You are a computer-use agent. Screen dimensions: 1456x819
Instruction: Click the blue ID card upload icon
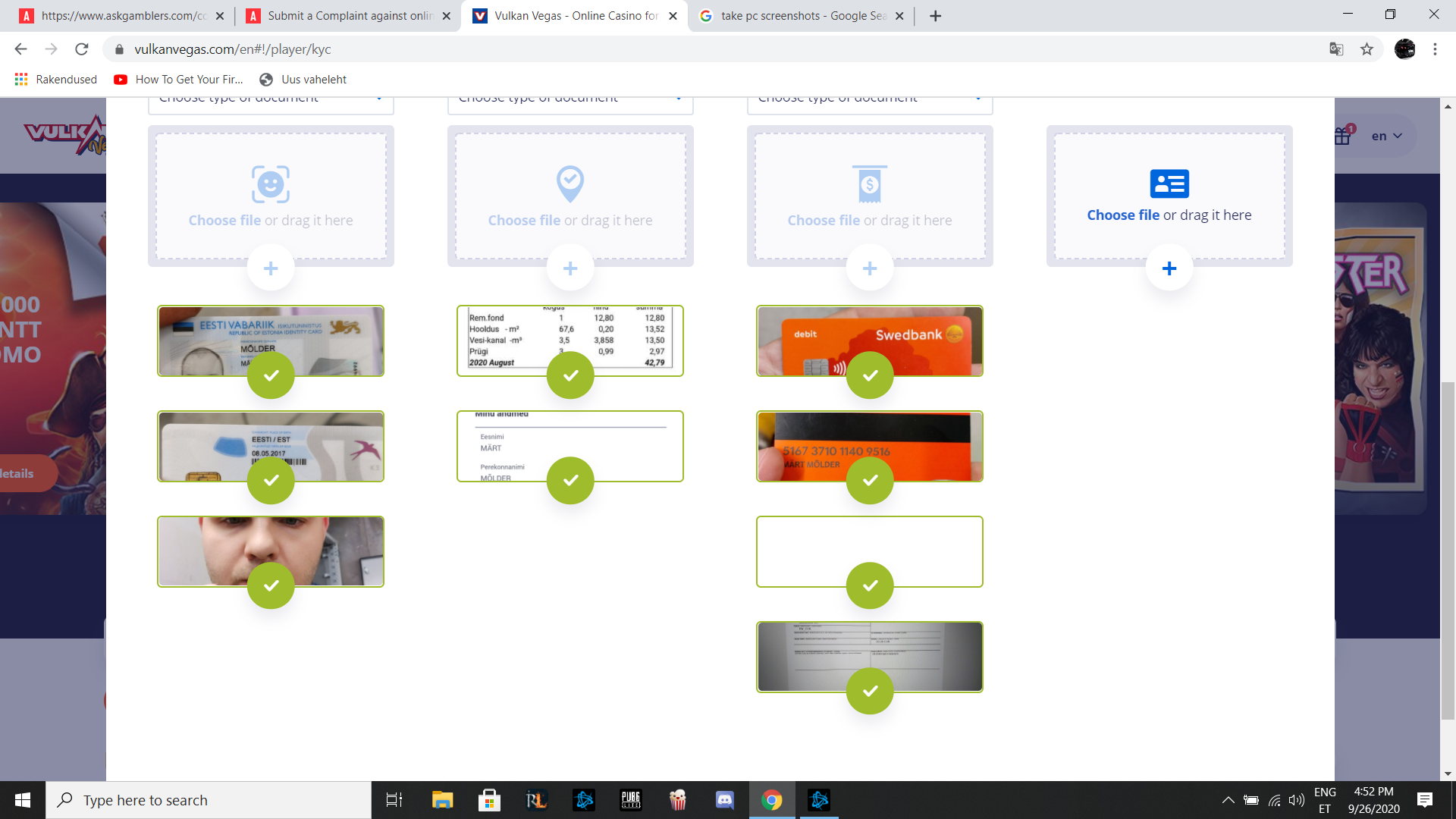(1169, 184)
